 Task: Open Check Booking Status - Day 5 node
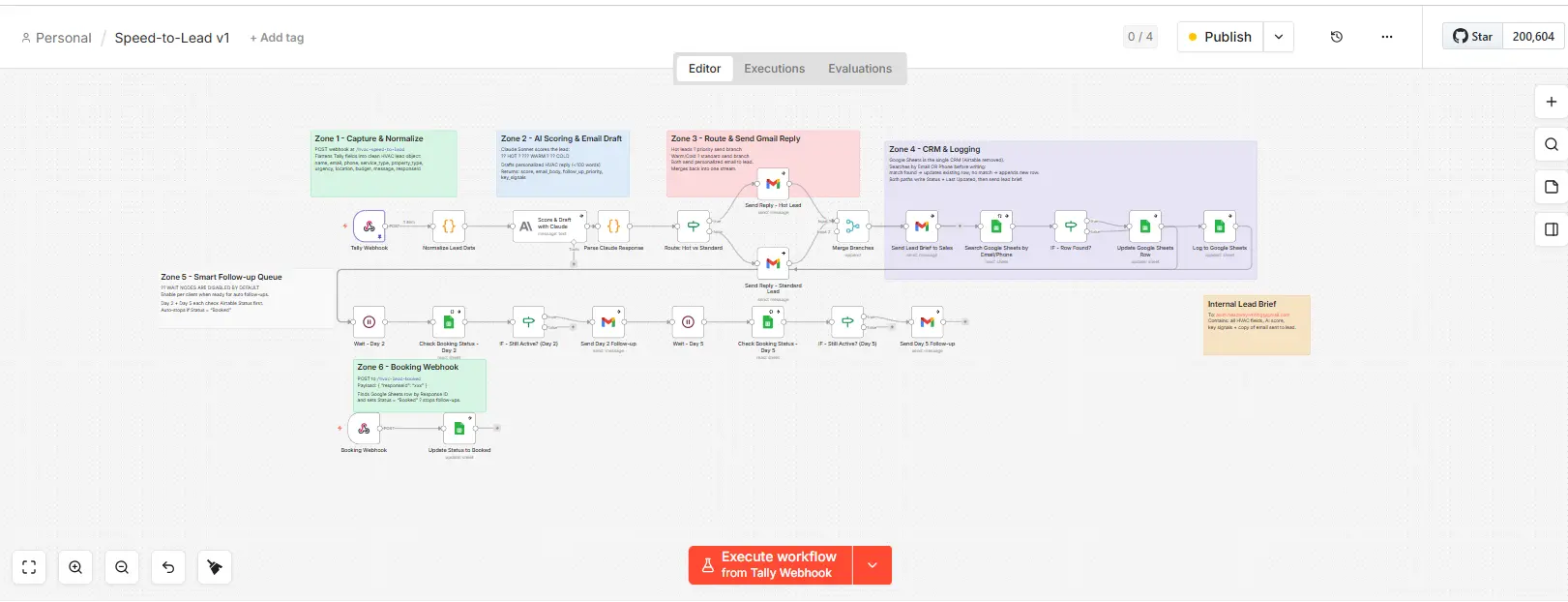tap(767, 322)
